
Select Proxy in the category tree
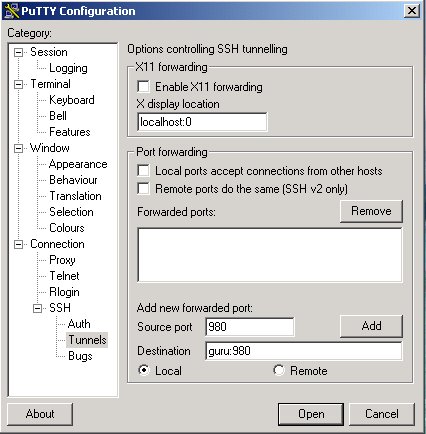(x=62, y=260)
